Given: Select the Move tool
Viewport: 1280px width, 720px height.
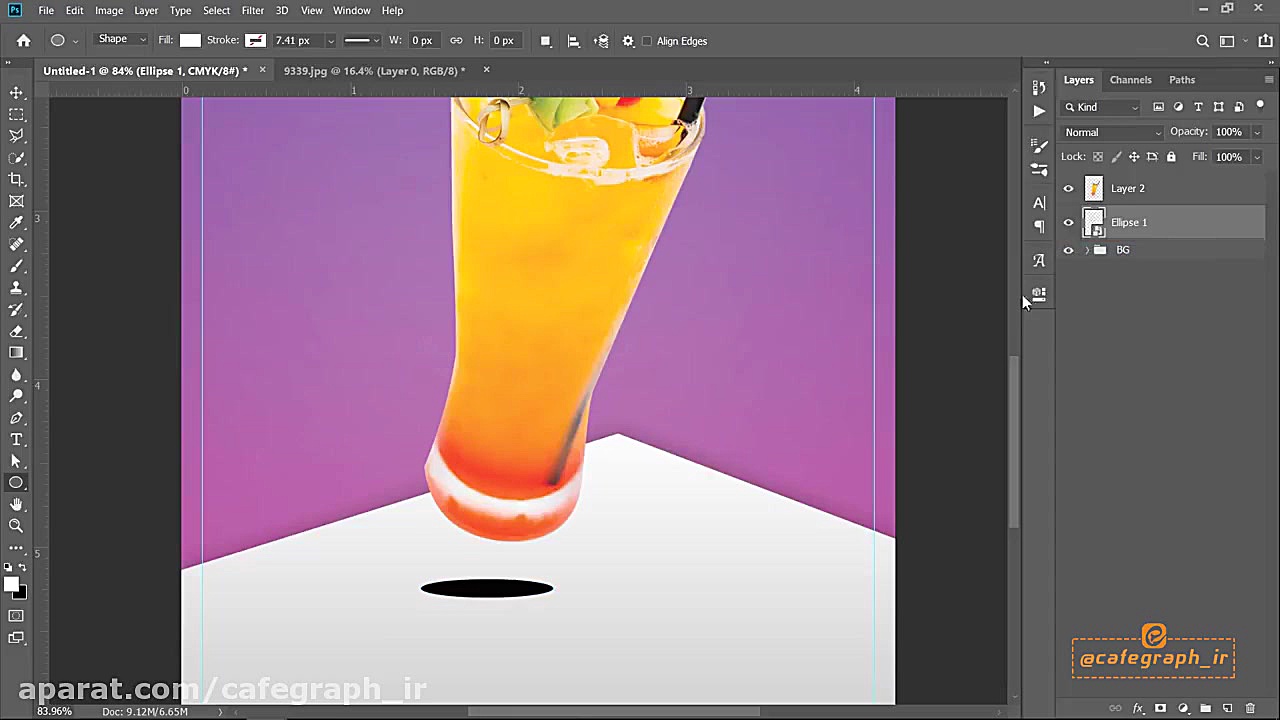Looking at the screenshot, I should tap(16, 93).
